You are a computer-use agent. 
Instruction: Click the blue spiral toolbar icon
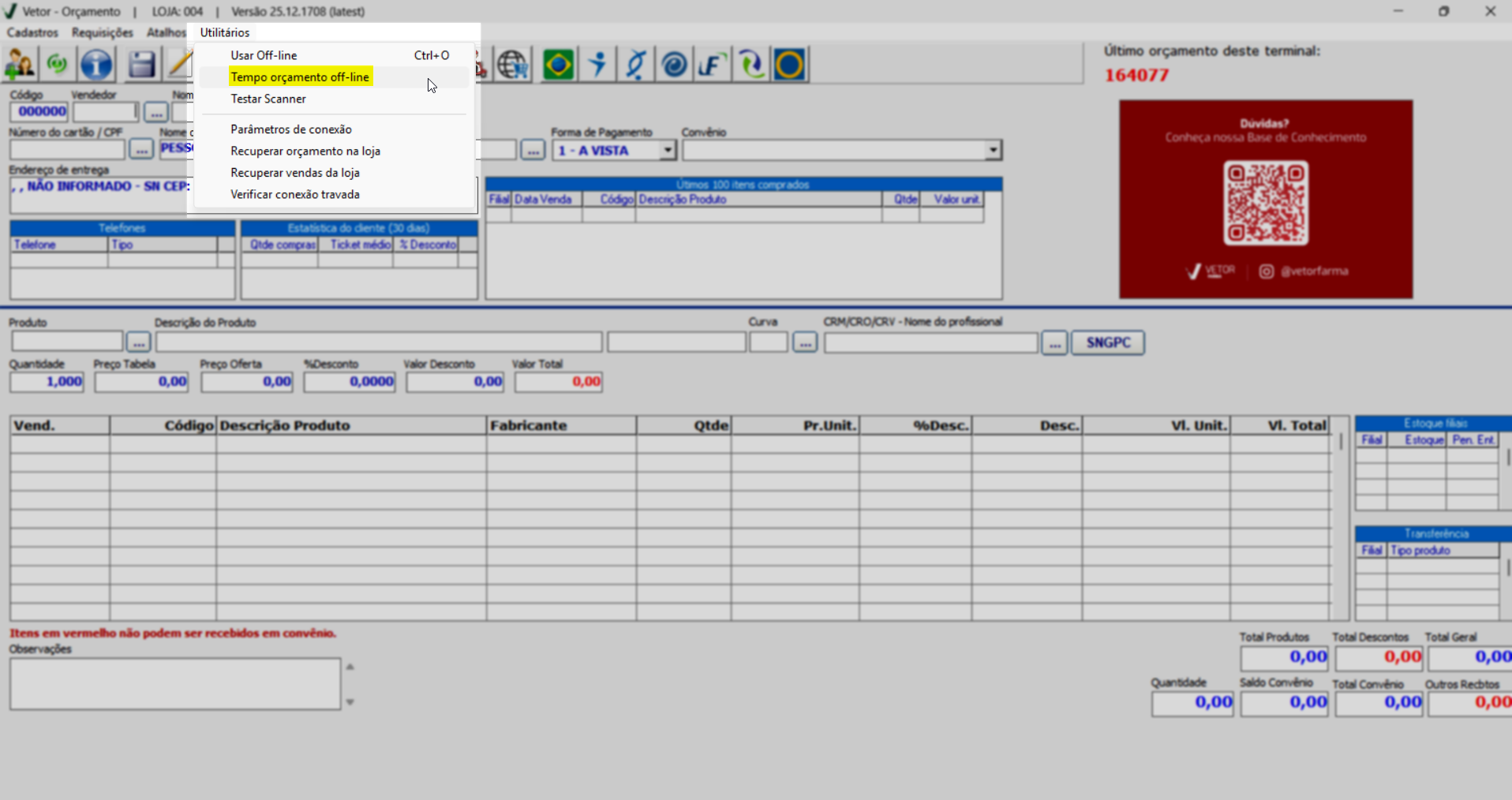click(x=674, y=65)
